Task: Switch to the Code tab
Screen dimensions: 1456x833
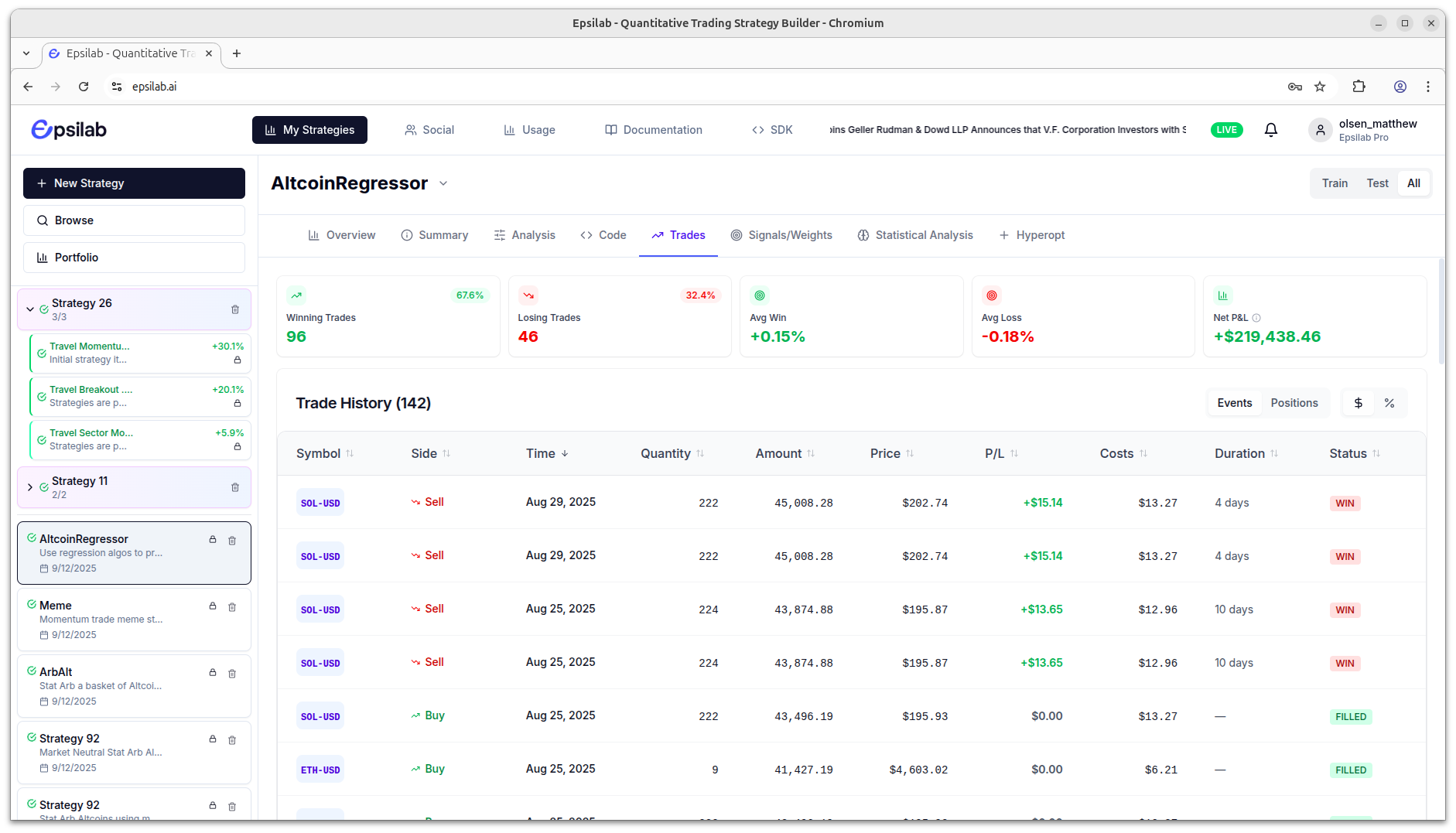Action: tap(603, 235)
